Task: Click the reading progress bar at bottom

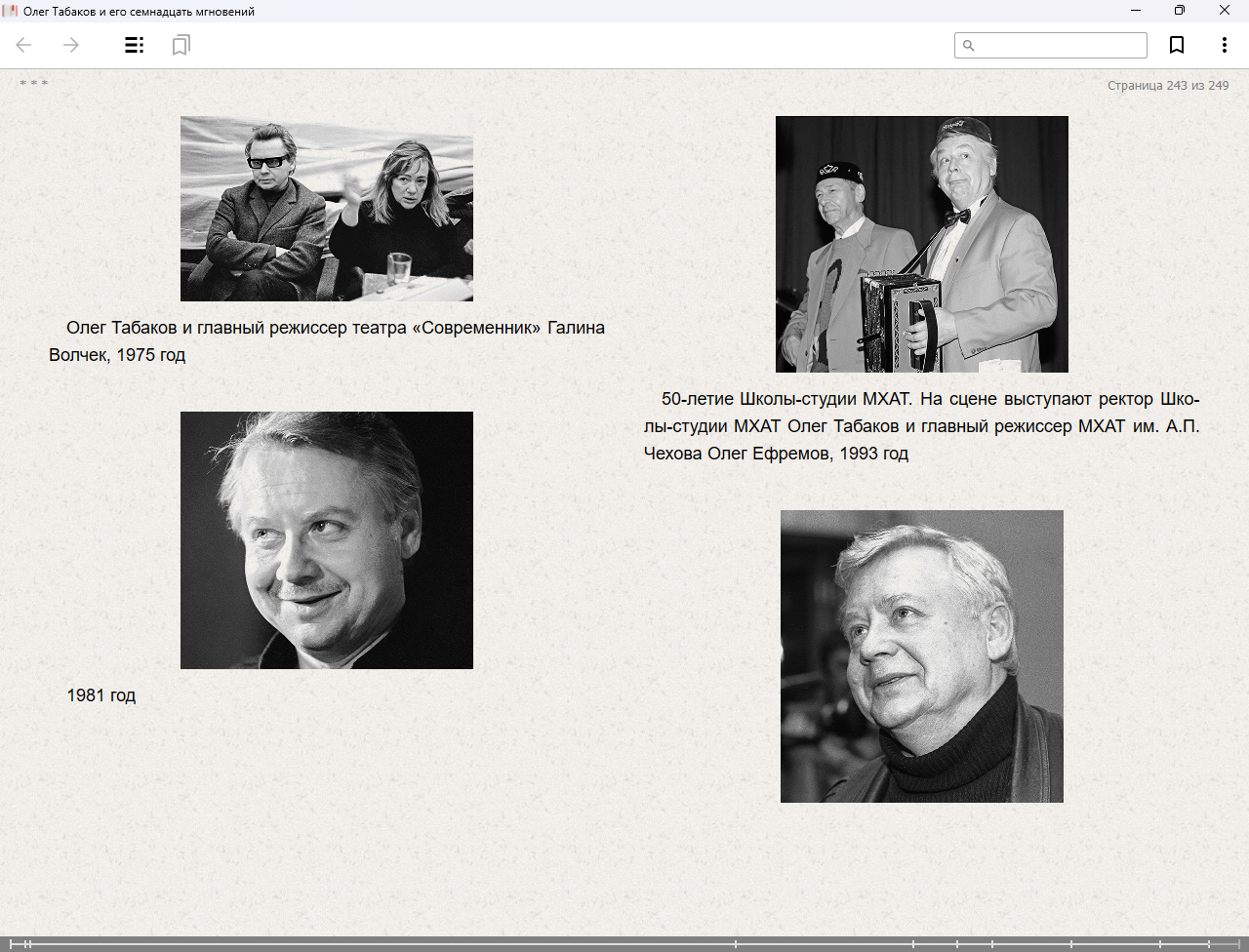Action: (x=390, y=943)
